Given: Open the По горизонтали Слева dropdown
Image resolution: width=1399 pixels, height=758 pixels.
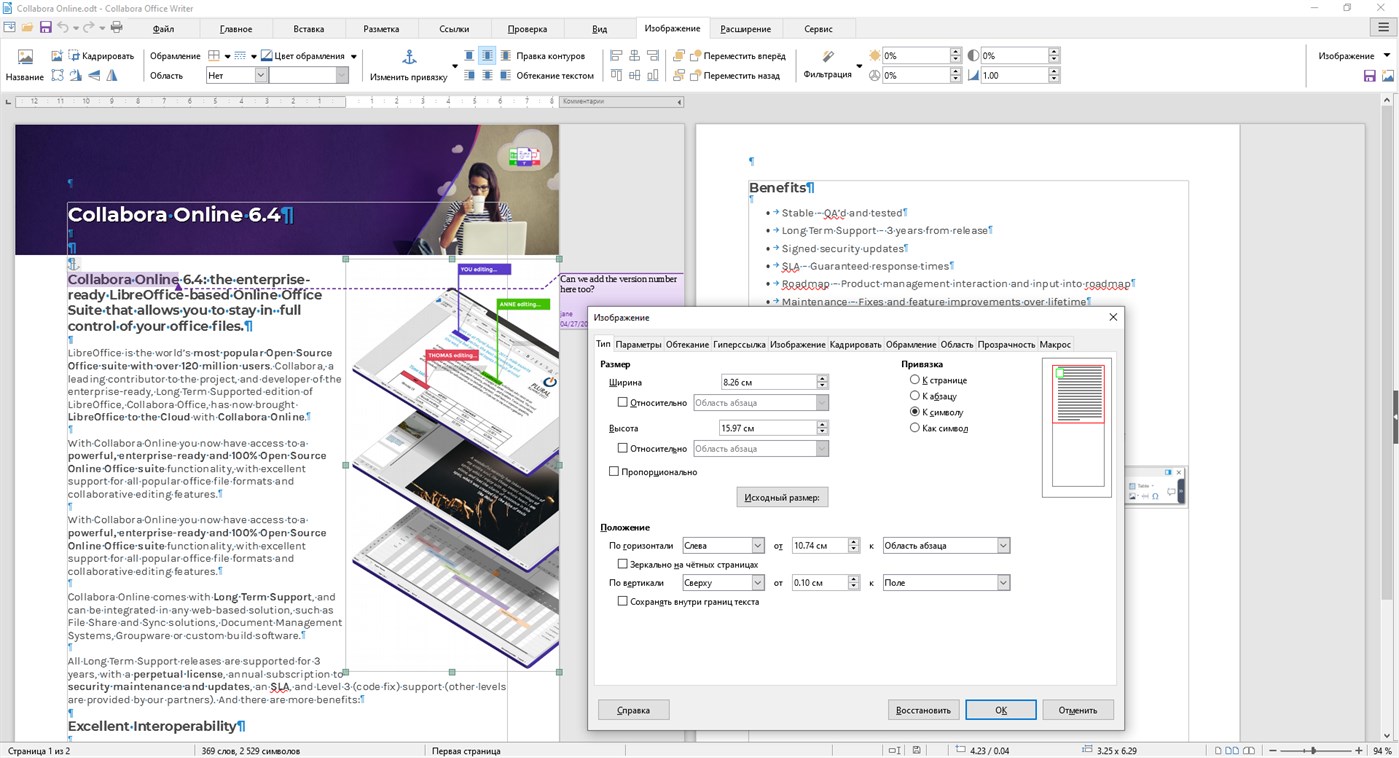Looking at the screenshot, I should tap(723, 545).
